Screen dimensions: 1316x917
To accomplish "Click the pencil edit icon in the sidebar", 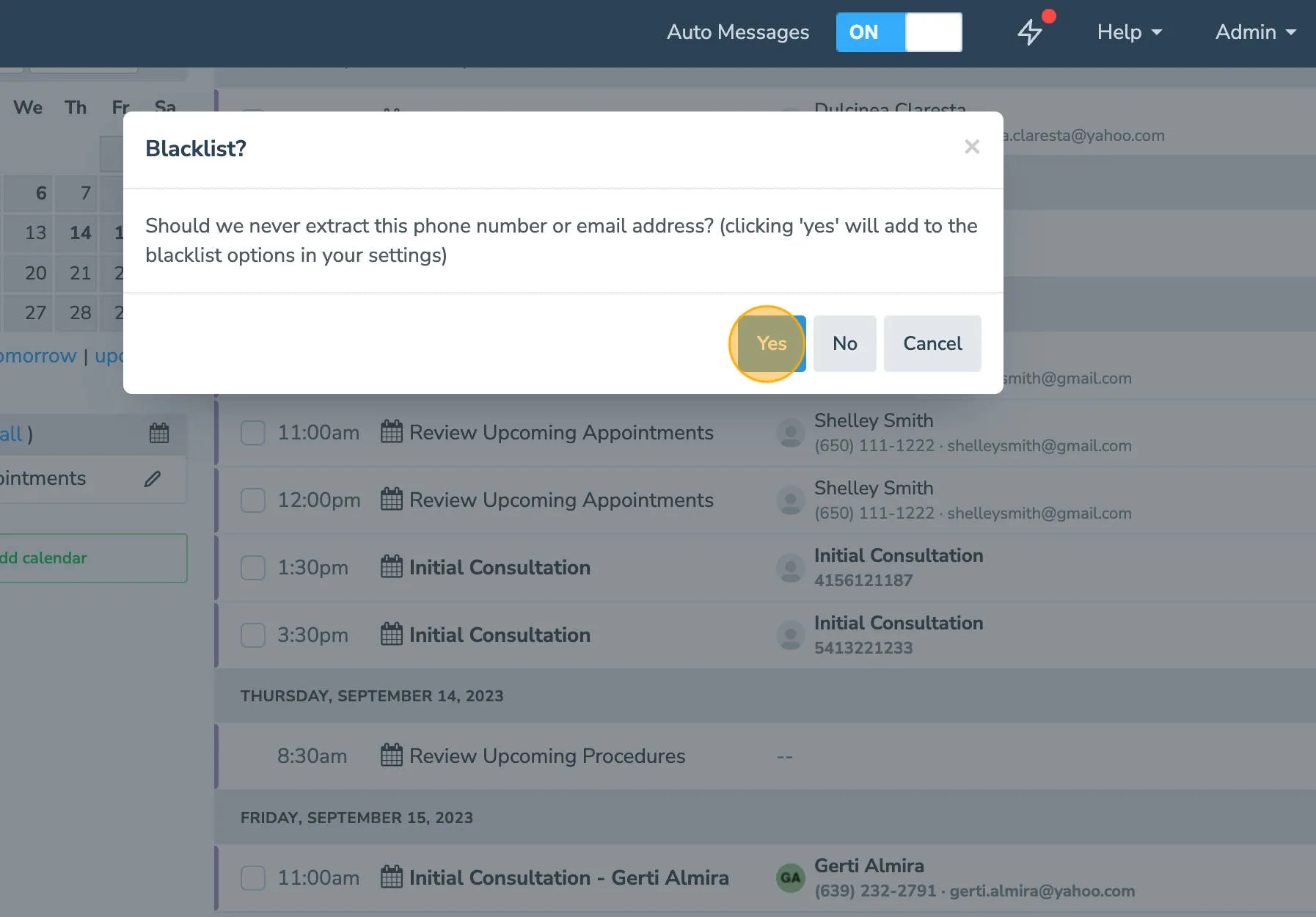I will (153, 479).
